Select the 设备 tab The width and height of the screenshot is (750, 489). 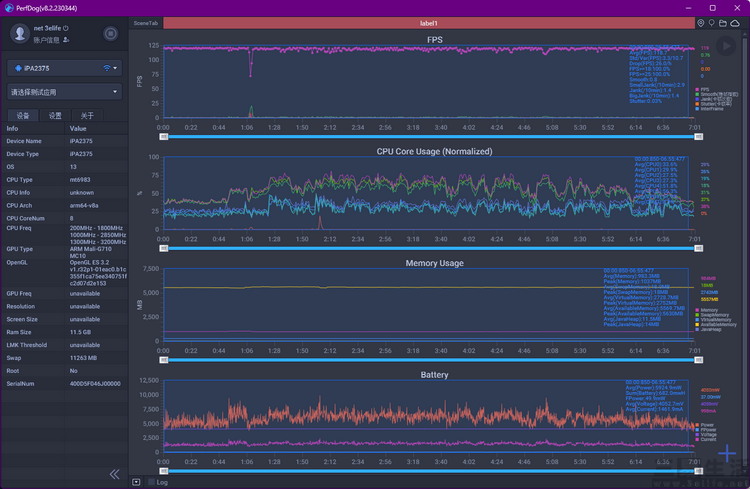tap(23, 115)
